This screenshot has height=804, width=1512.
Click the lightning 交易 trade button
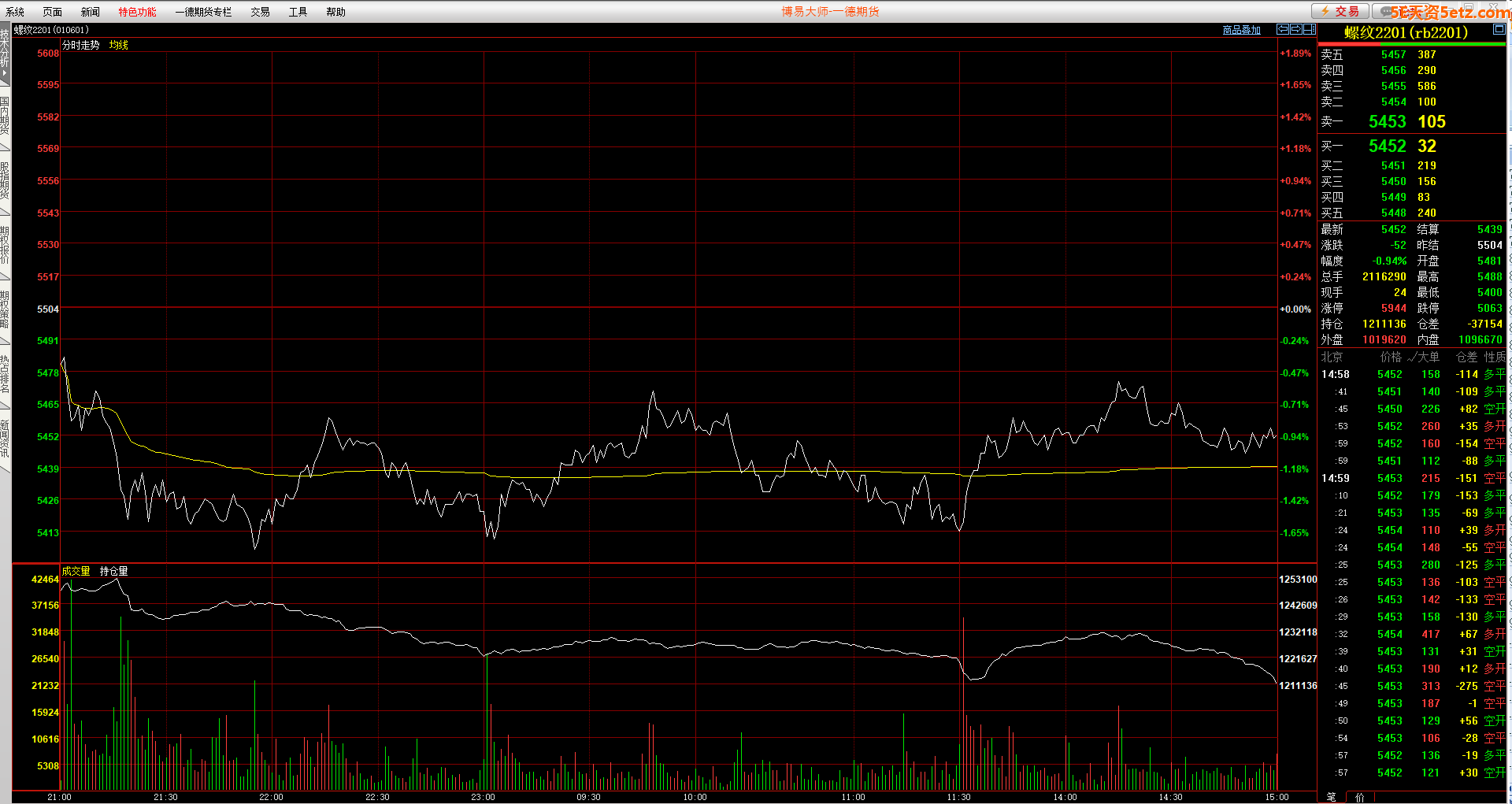[x=1340, y=11]
